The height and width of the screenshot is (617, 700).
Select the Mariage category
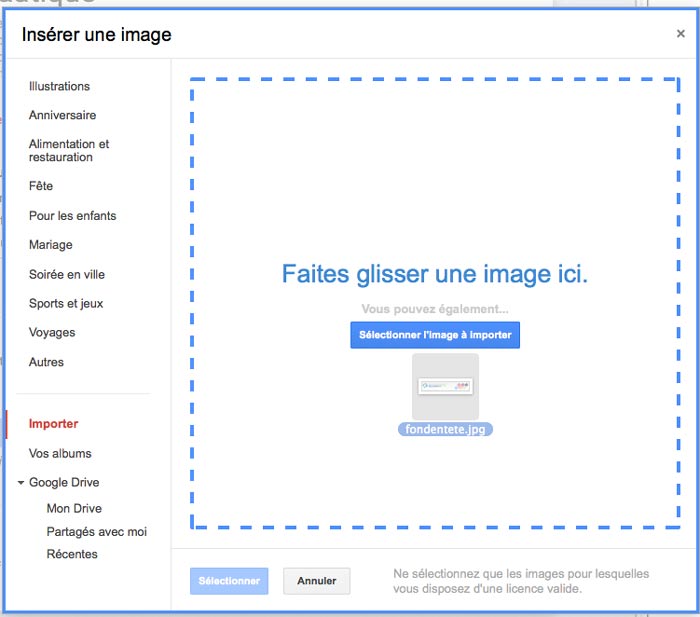tap(51, 245)
